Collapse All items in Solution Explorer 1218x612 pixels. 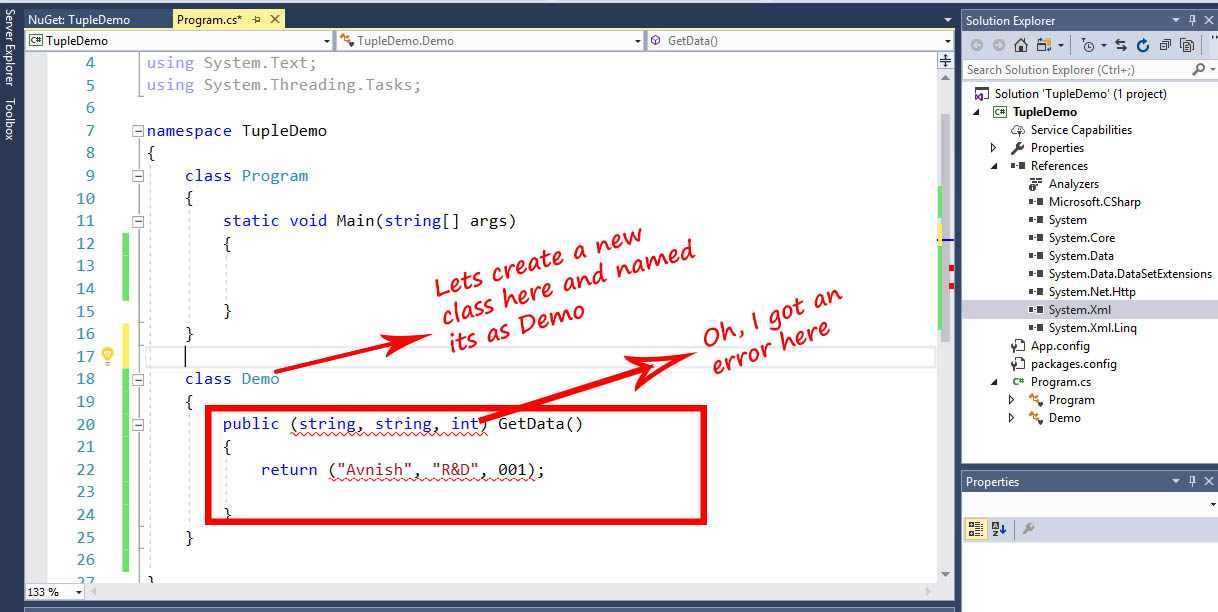click(x=1164, y=45)
